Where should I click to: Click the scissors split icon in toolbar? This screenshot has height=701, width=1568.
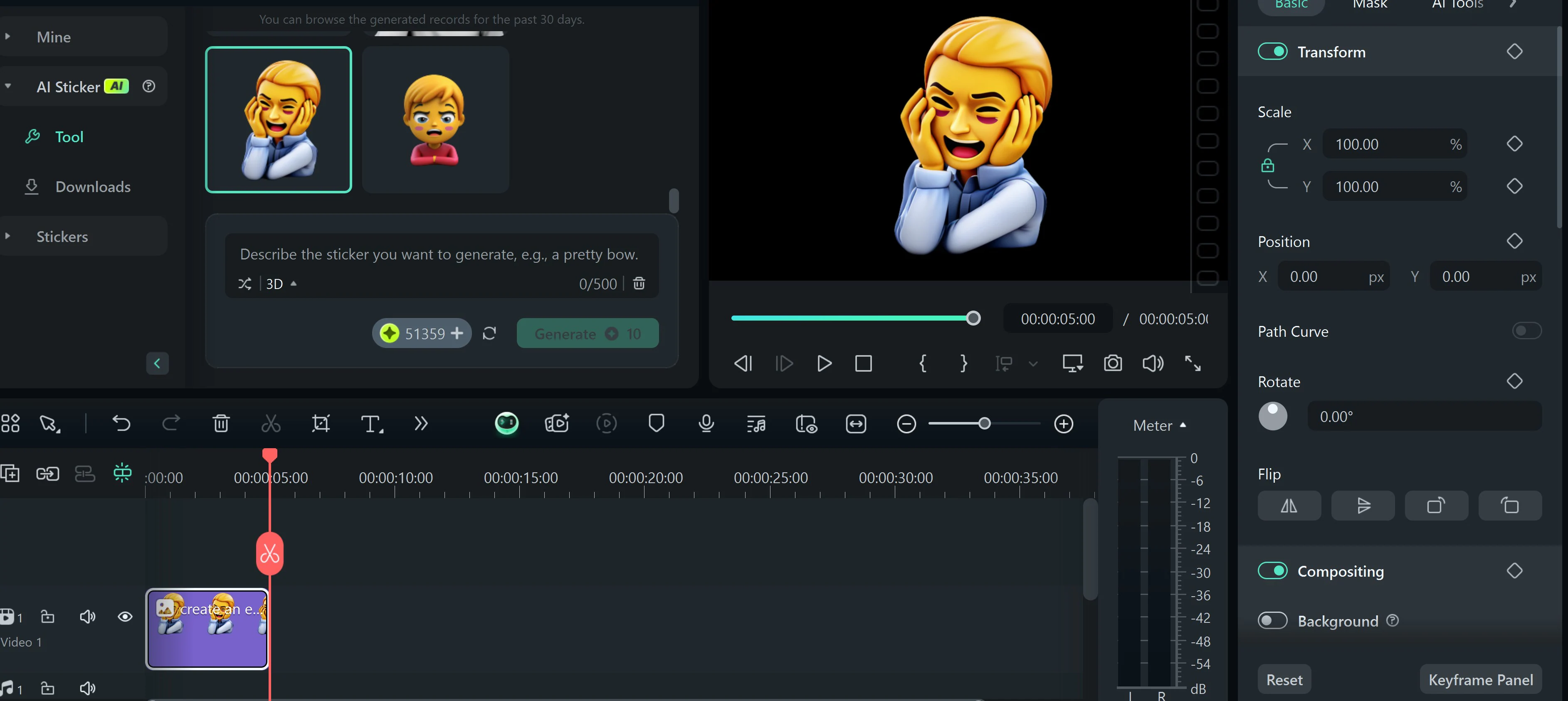point(271,424)
